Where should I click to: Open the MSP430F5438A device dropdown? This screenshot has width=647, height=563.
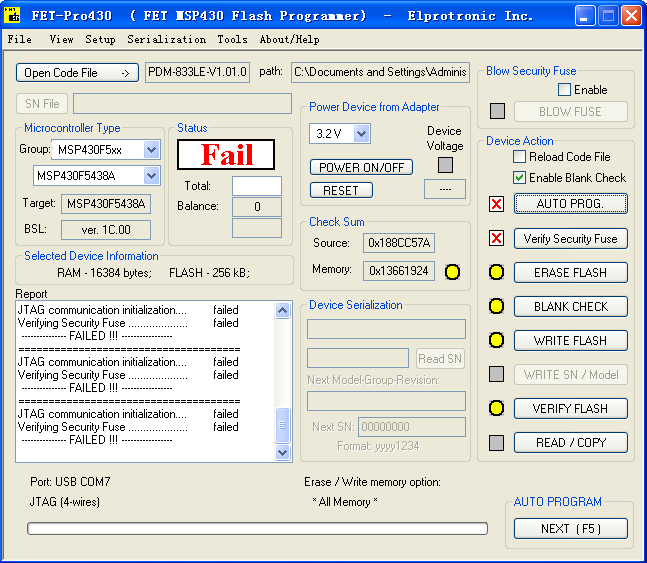coord(151,176)
